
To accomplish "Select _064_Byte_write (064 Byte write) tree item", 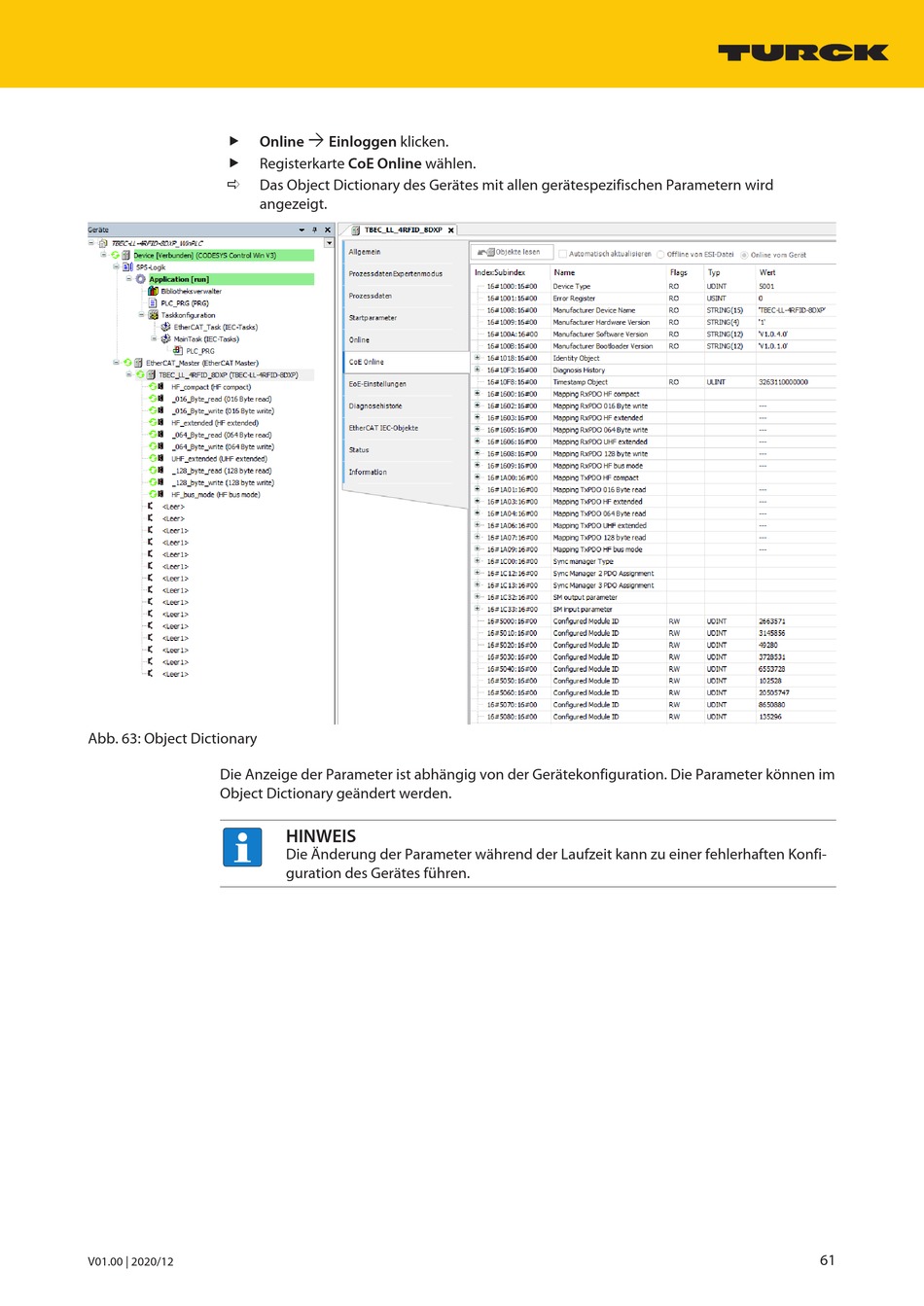I will click(223, 447).
